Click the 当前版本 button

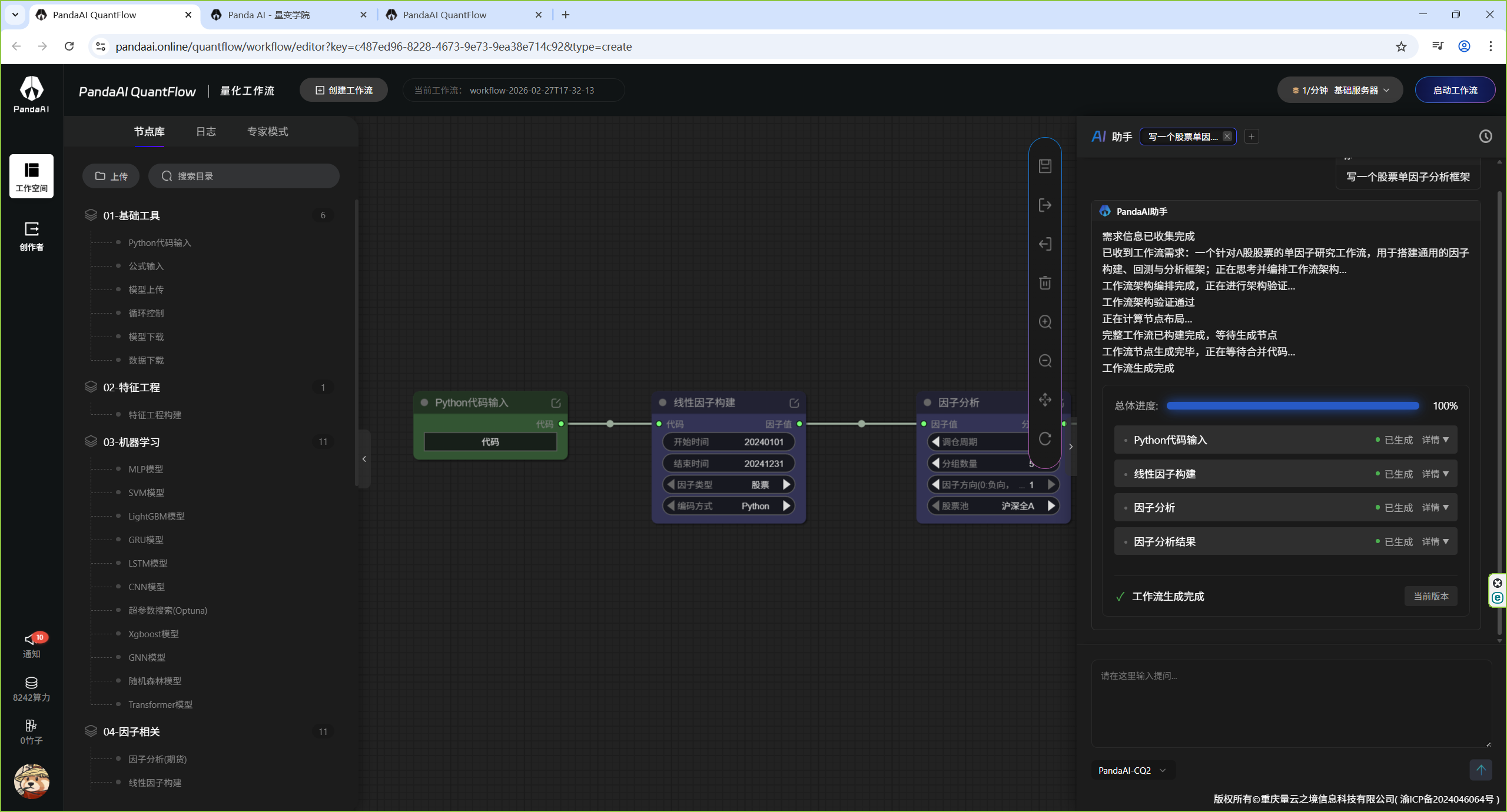[x=1431, y=596]
